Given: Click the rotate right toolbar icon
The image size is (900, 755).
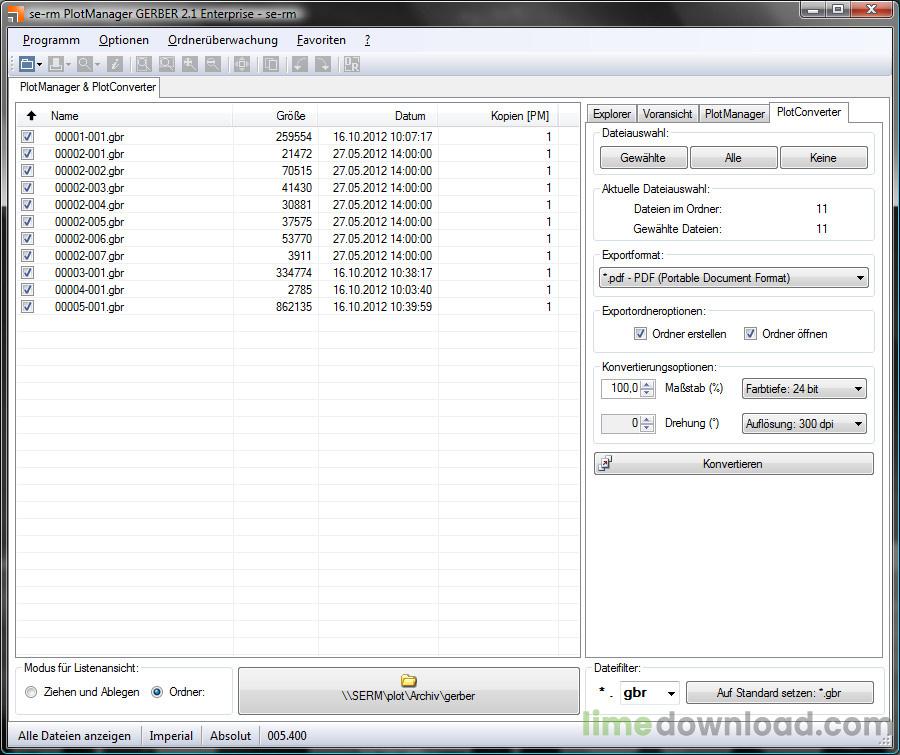Looking at the screenshot, I should [x=323, y=64].
